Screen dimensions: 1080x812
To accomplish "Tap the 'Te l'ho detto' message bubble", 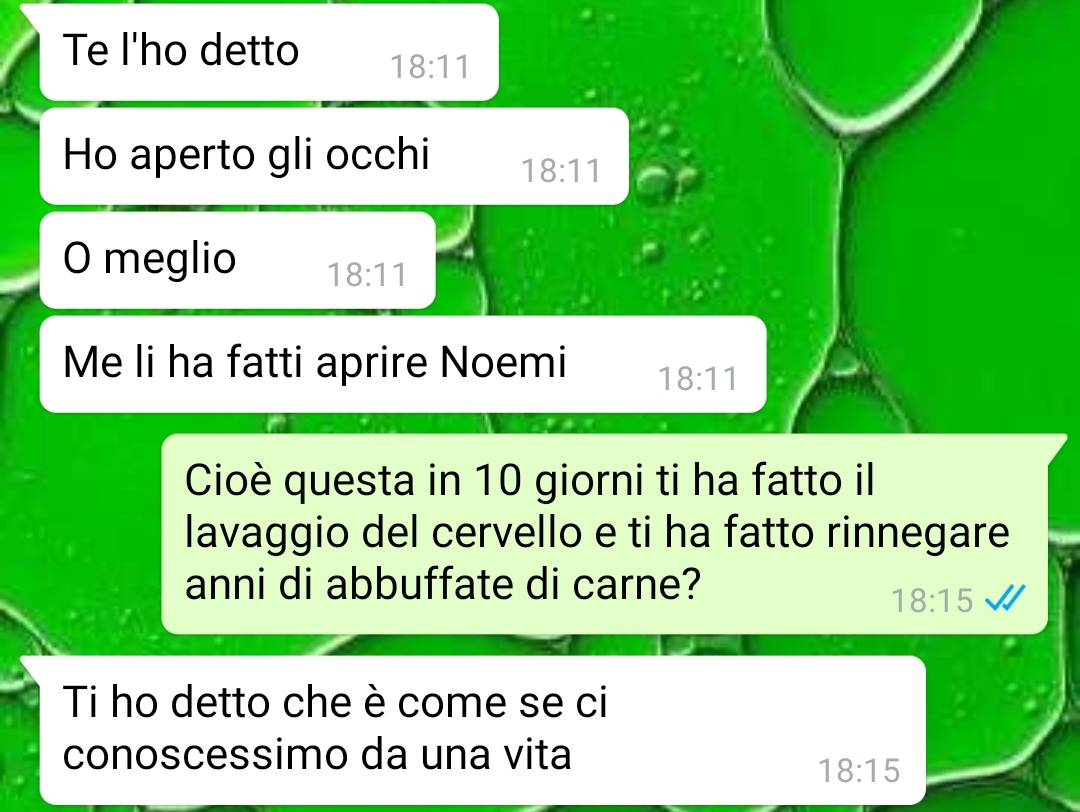I will (269, 52).
